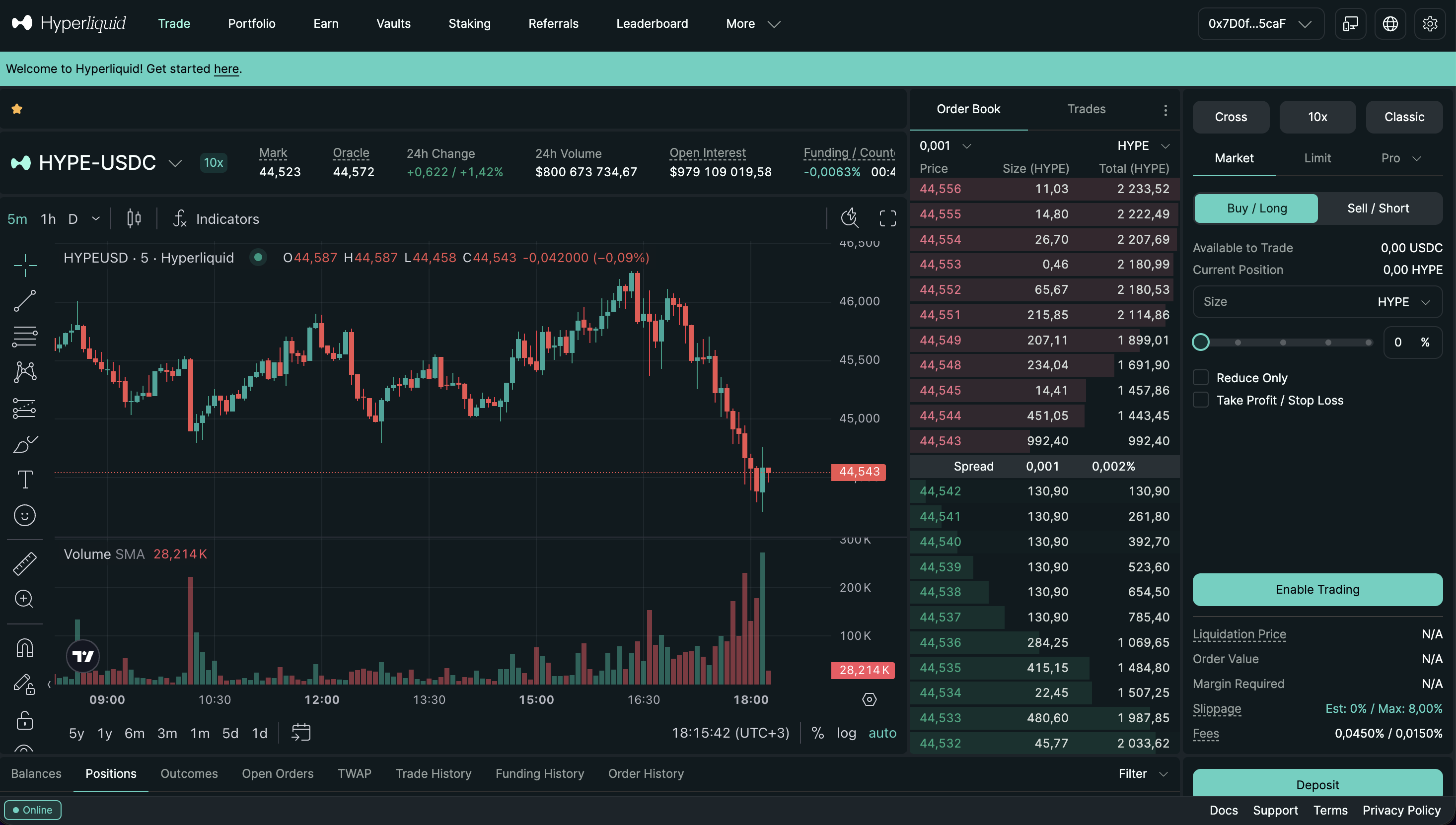Viewport: 1456px width, 825px height.
Task: Open the Portfolio page
Action: [x=252, y=24]
